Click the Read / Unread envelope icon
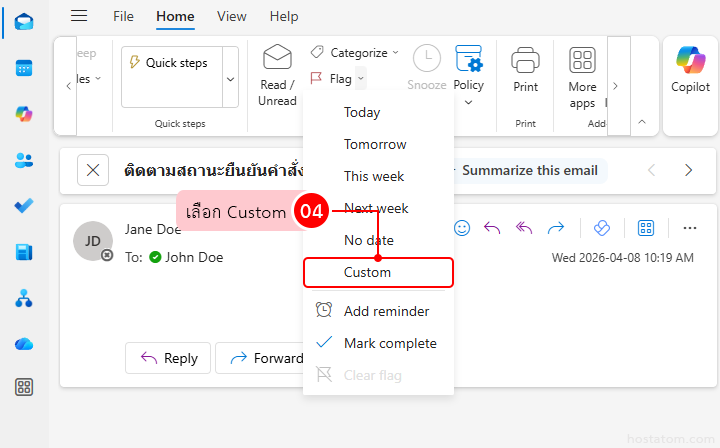The width and height of the screenshot is (720, 448). pos(277,58)
